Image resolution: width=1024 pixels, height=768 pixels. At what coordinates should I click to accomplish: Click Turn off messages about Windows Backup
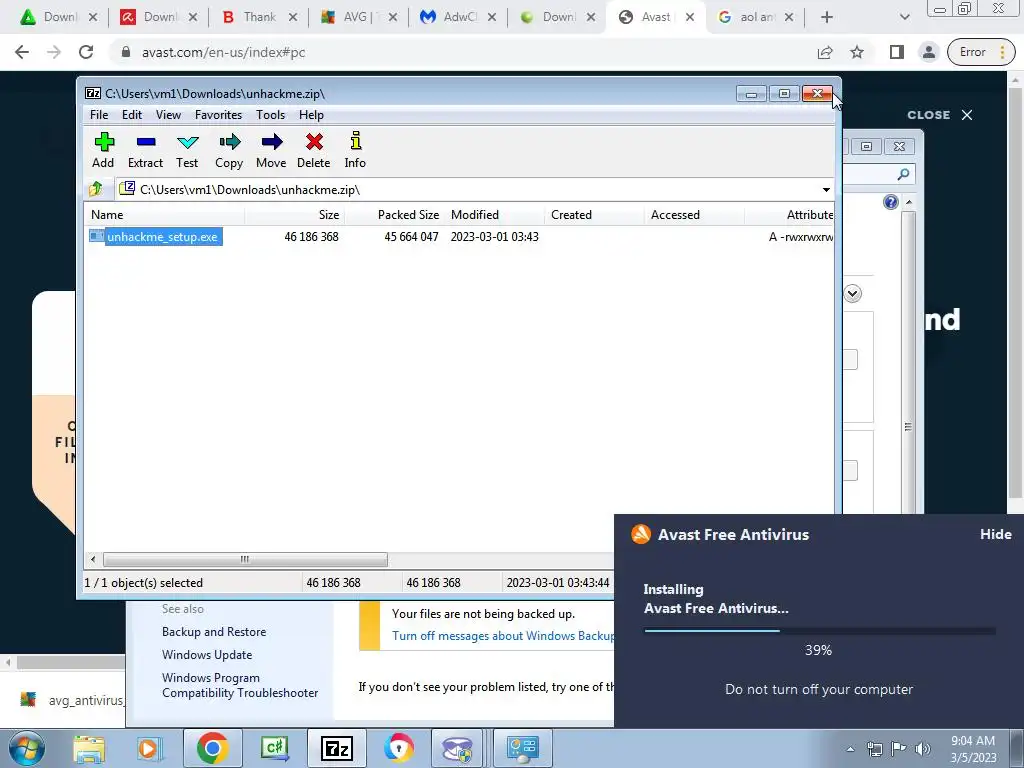point(502,636)
